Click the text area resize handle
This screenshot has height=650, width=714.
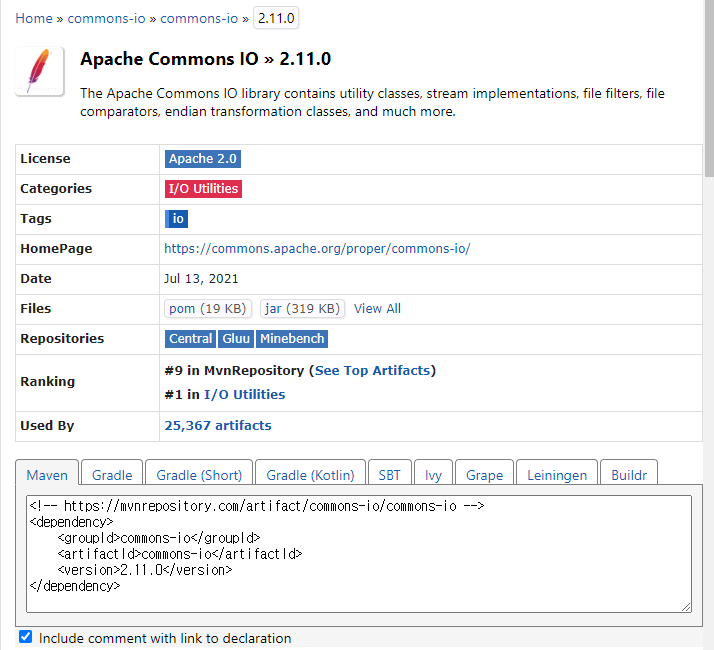pyautogui.click(x=686, y=607)
